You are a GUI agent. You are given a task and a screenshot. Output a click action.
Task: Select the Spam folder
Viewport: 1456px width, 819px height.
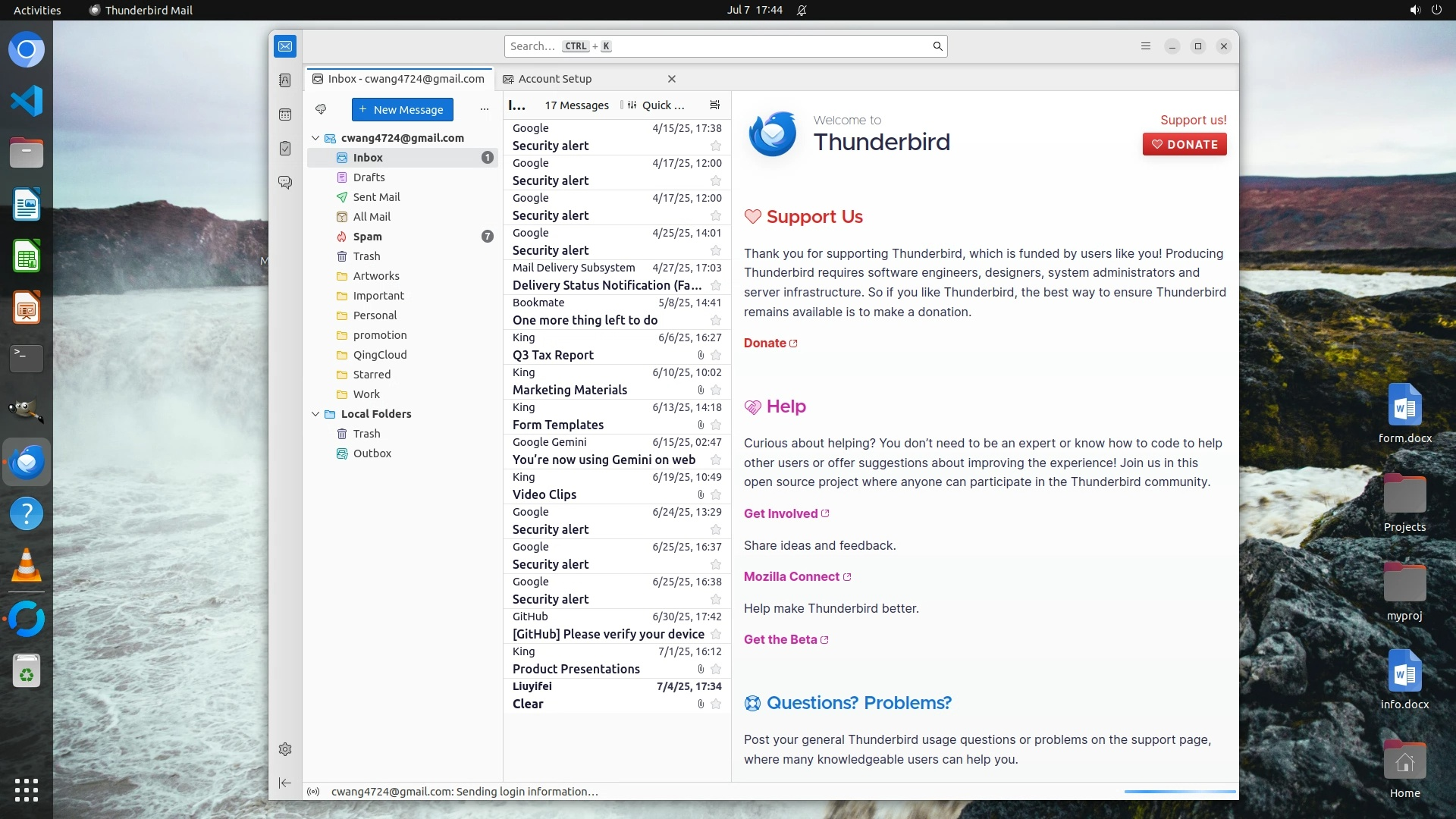pyautogui.click(x=367, y=237)
